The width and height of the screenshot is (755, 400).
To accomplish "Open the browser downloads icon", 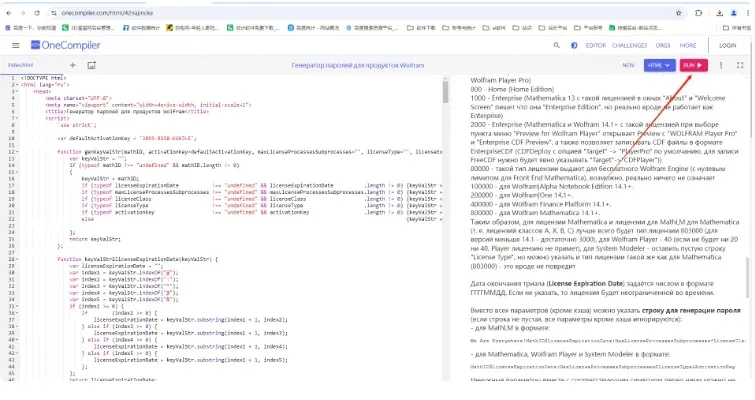I will 719,13.
